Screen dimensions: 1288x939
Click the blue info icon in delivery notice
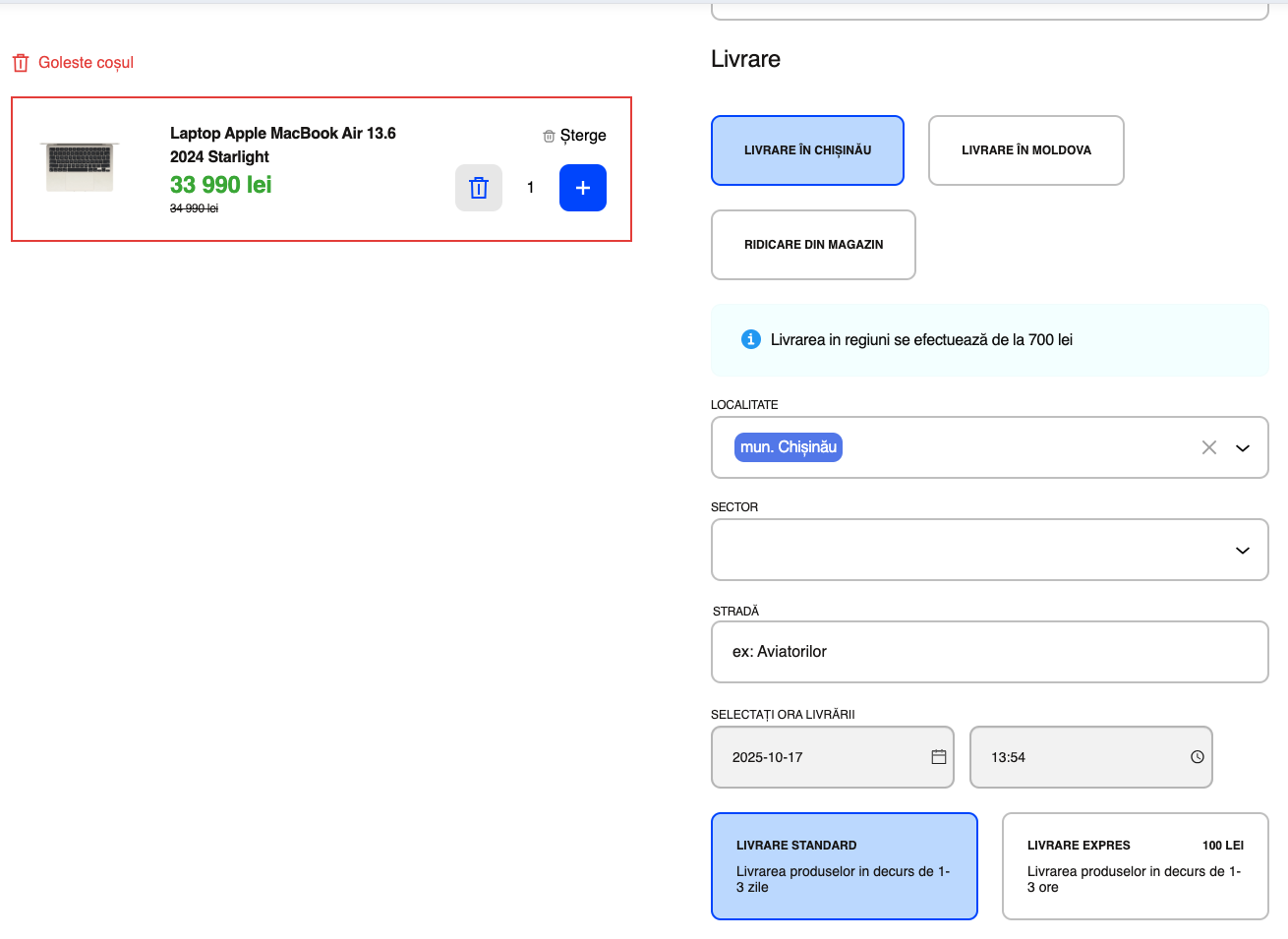(751, 339)
